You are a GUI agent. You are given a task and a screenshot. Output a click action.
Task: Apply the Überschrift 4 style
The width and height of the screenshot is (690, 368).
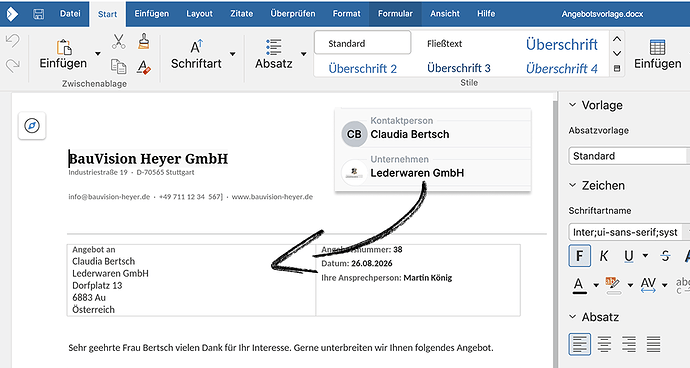click(562, 68)
